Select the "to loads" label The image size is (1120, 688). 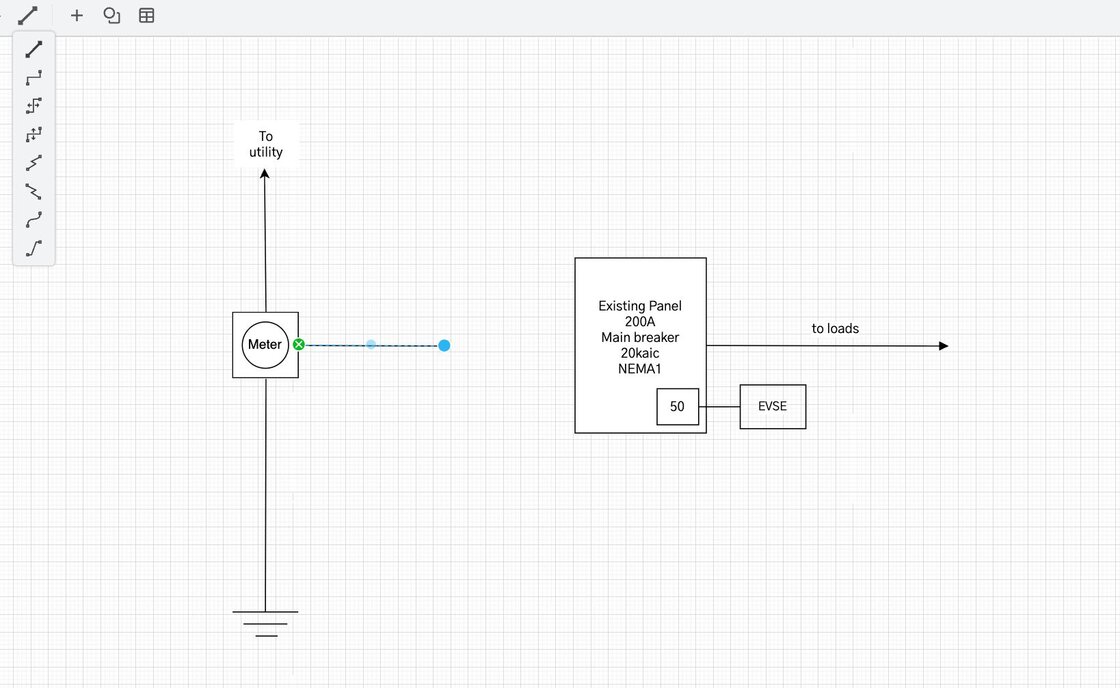point(835,328)
